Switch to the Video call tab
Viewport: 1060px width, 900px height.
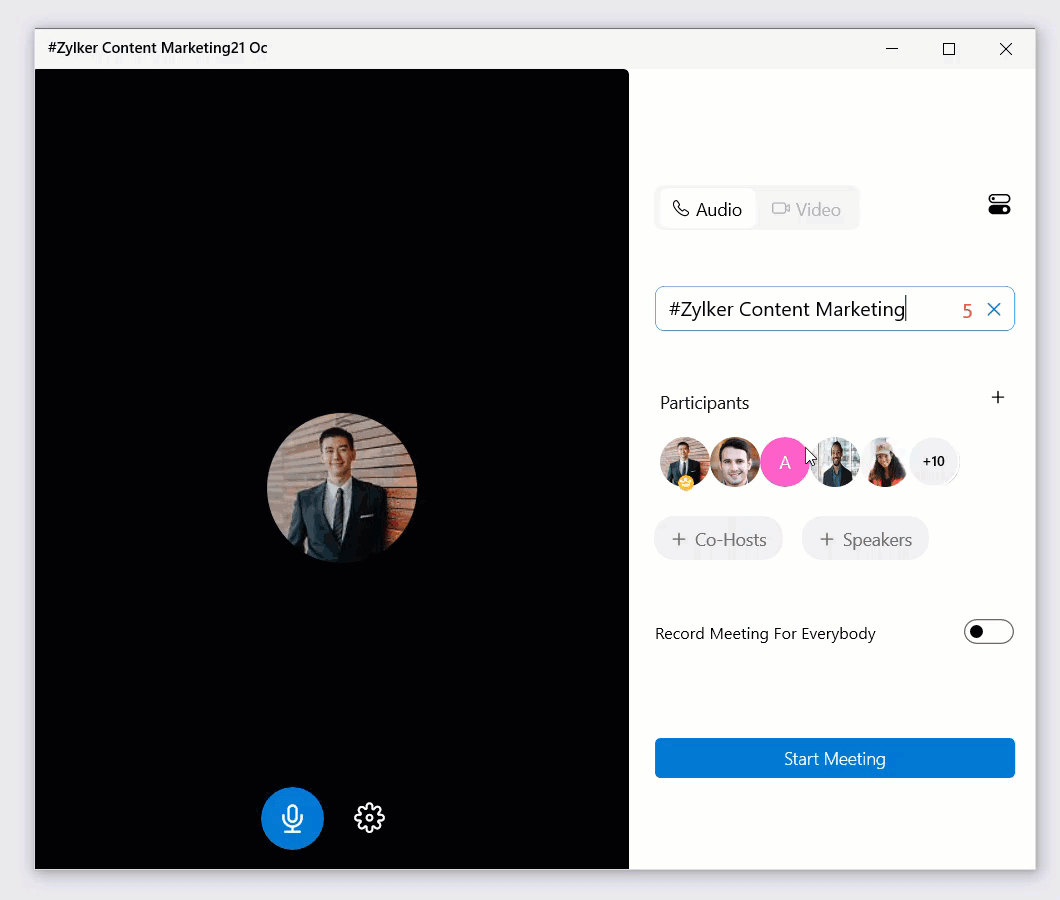pyautogui.click(x=806, y=209)
